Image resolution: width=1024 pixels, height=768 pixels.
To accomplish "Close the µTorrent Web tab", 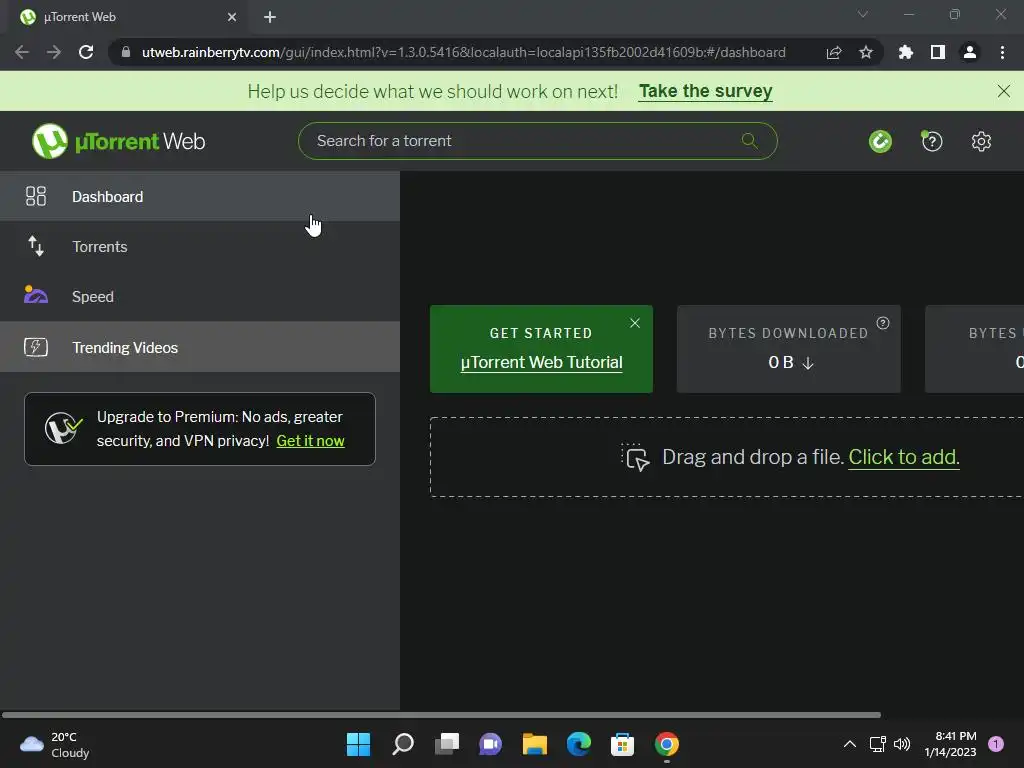I will (x=232, y=17).
